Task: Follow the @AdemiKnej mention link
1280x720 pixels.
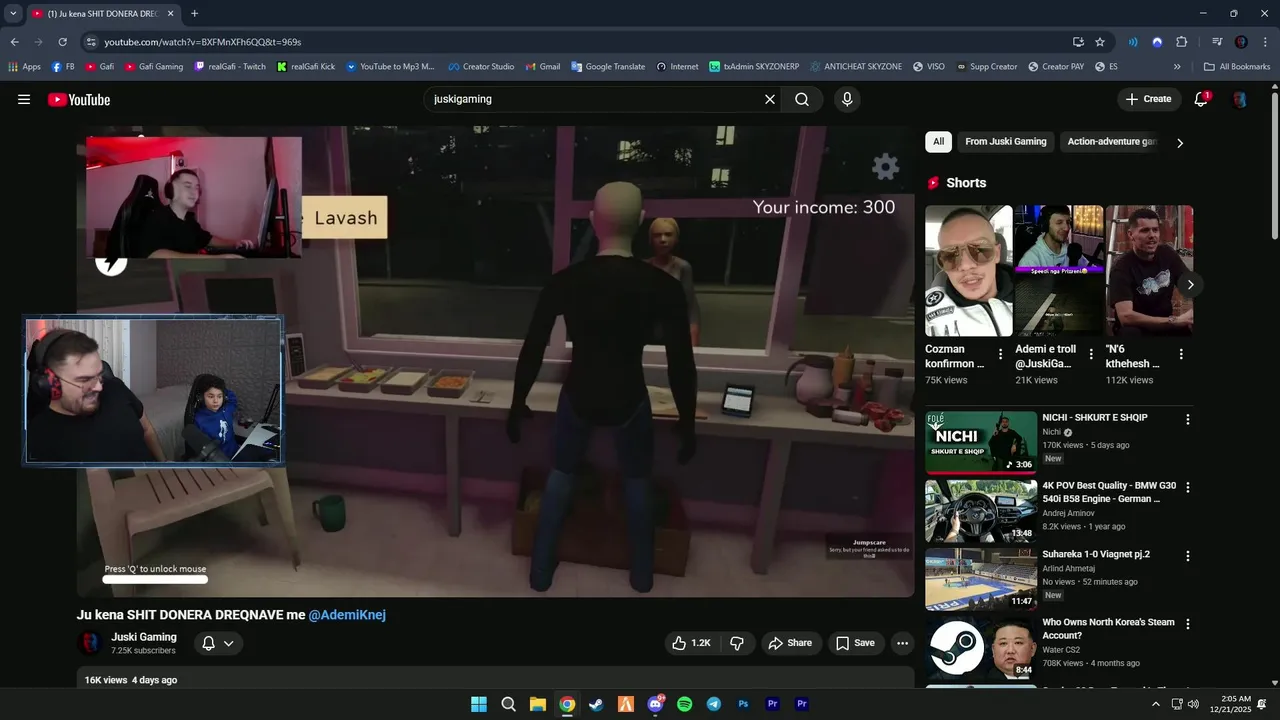Action: tap(347, 615)
